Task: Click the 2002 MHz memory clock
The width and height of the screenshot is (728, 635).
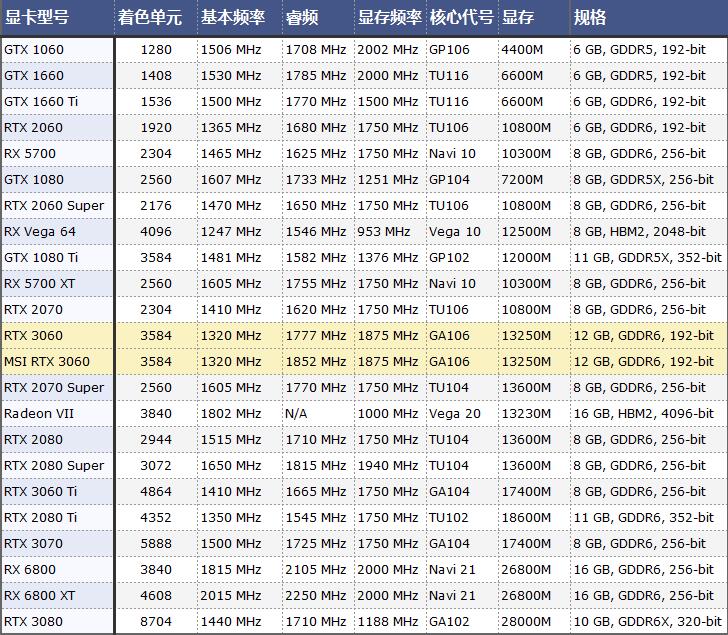Action: pos(388,50)
